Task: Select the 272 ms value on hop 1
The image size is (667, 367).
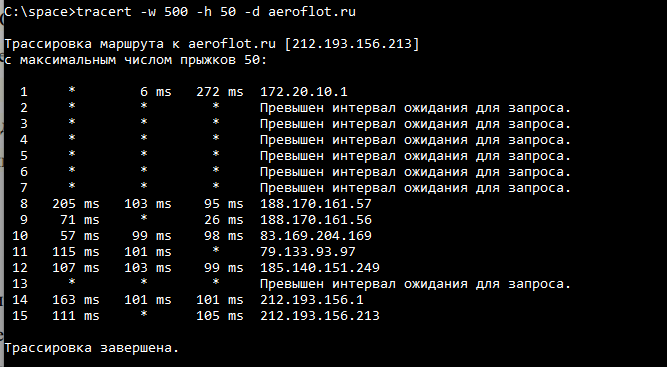Action: click(x=220, y=92)
